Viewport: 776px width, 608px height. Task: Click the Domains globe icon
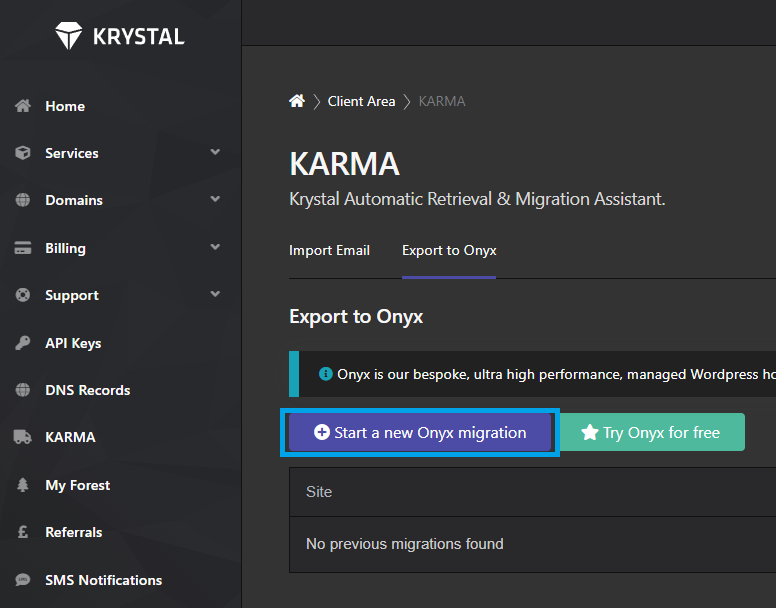[x=23, y=200]
